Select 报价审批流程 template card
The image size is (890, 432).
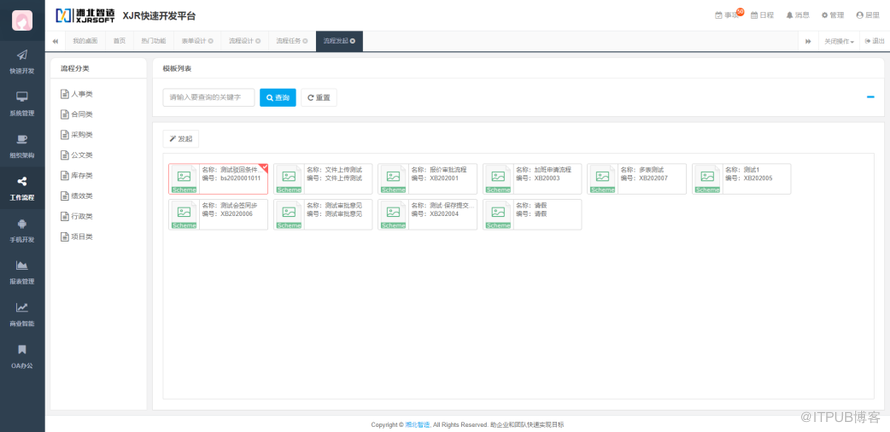click(x=427, y=179)
